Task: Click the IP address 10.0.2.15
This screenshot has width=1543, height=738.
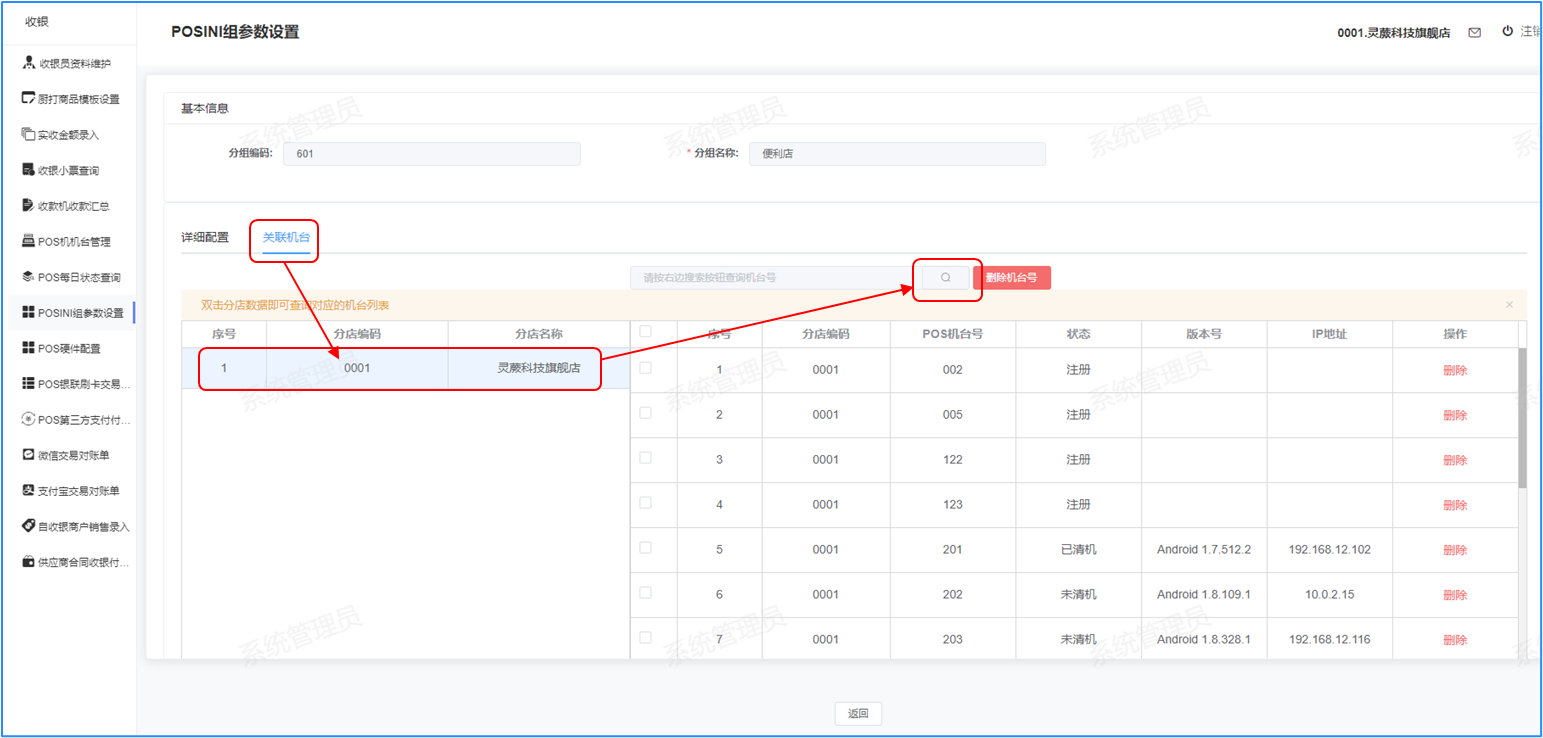Action: (x=1329, y=595)
